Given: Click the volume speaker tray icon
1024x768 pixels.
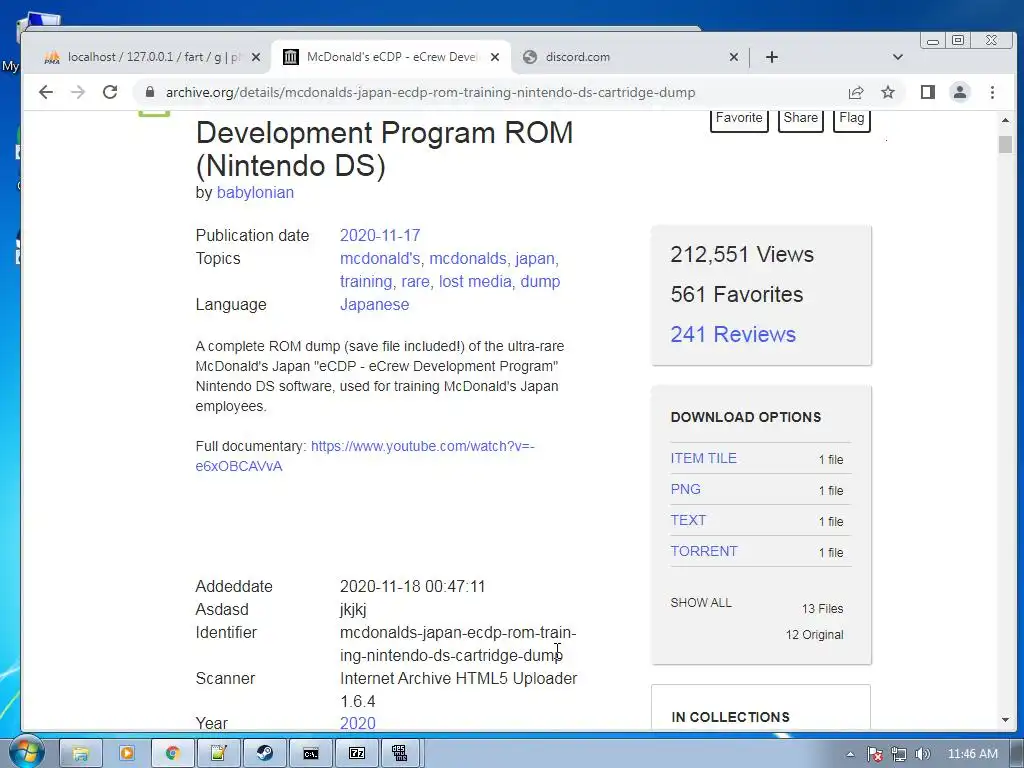Looking at the screenshot, I should (922, 754).
